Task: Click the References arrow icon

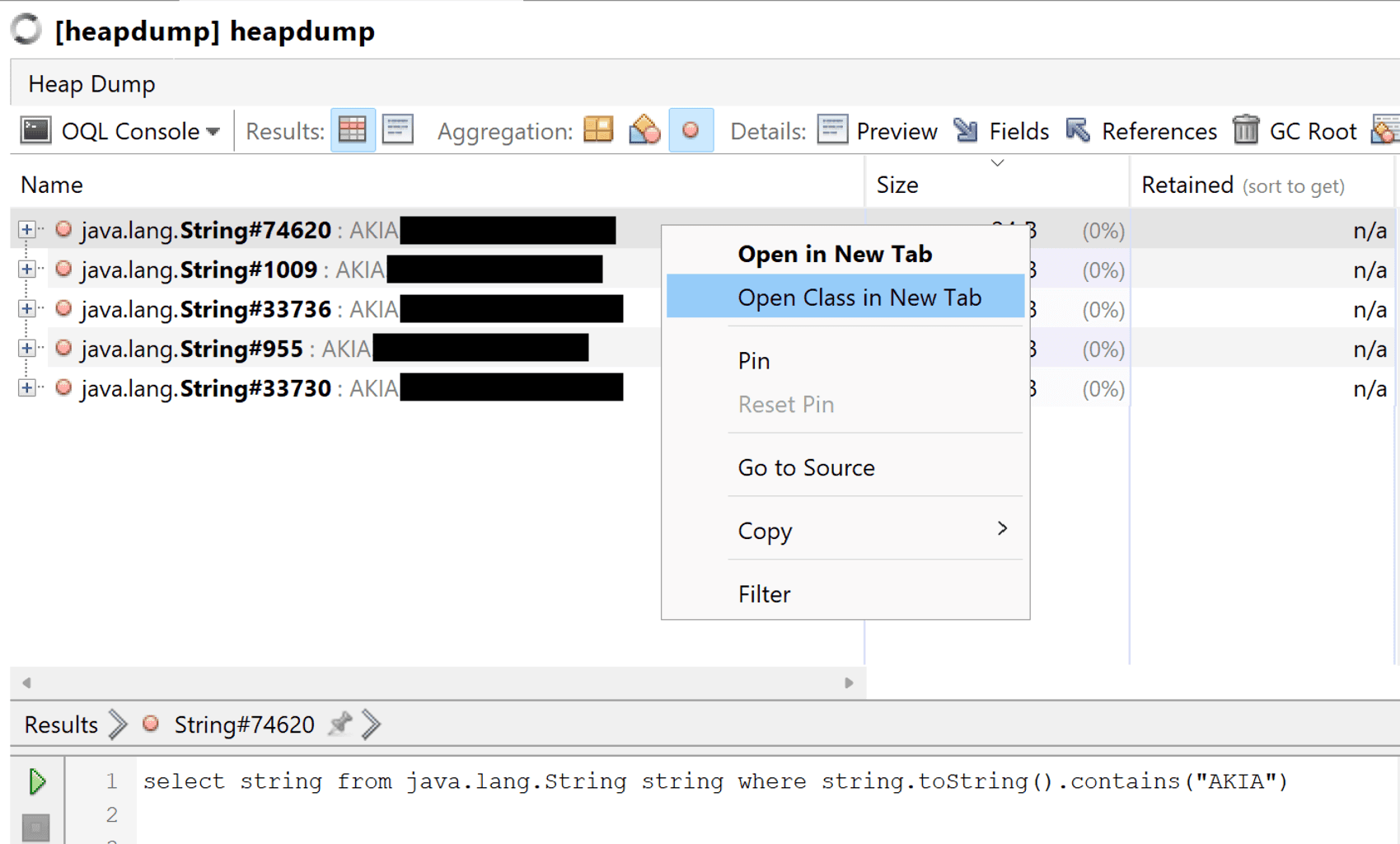Action: click(1078, 130)
